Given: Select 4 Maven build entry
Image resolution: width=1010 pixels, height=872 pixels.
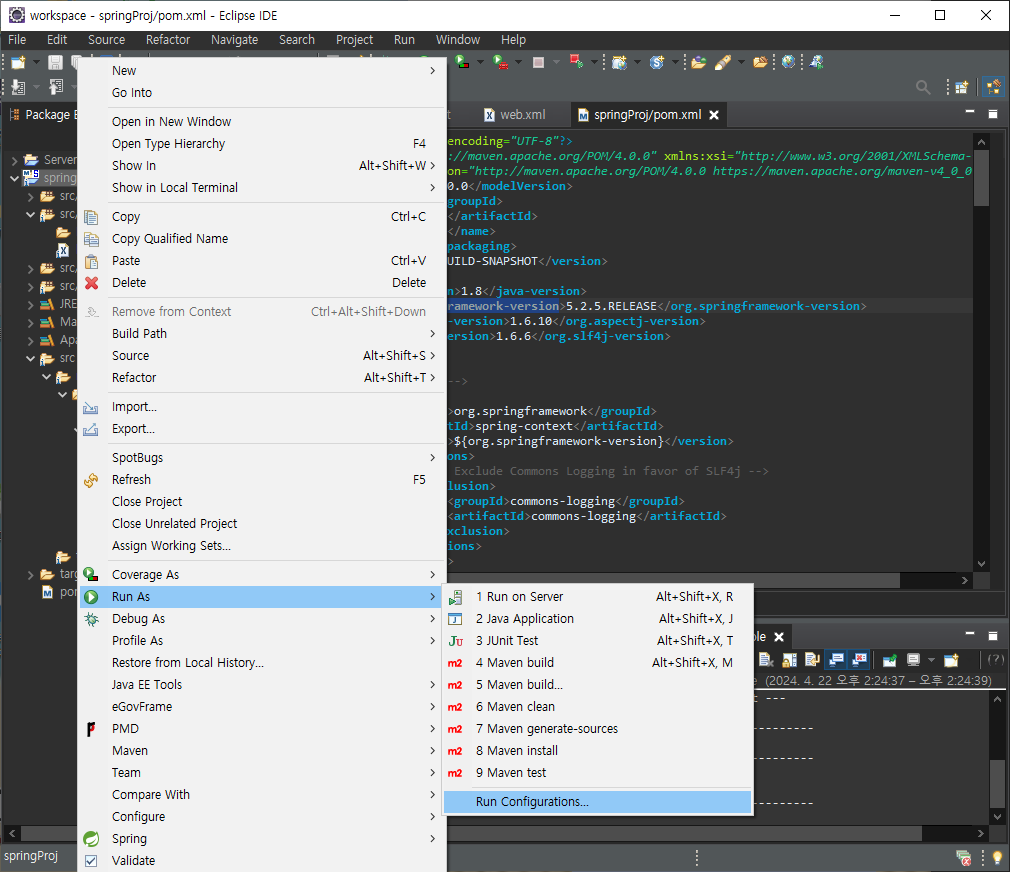Looking at the screenshot, I should coord(598,662).
